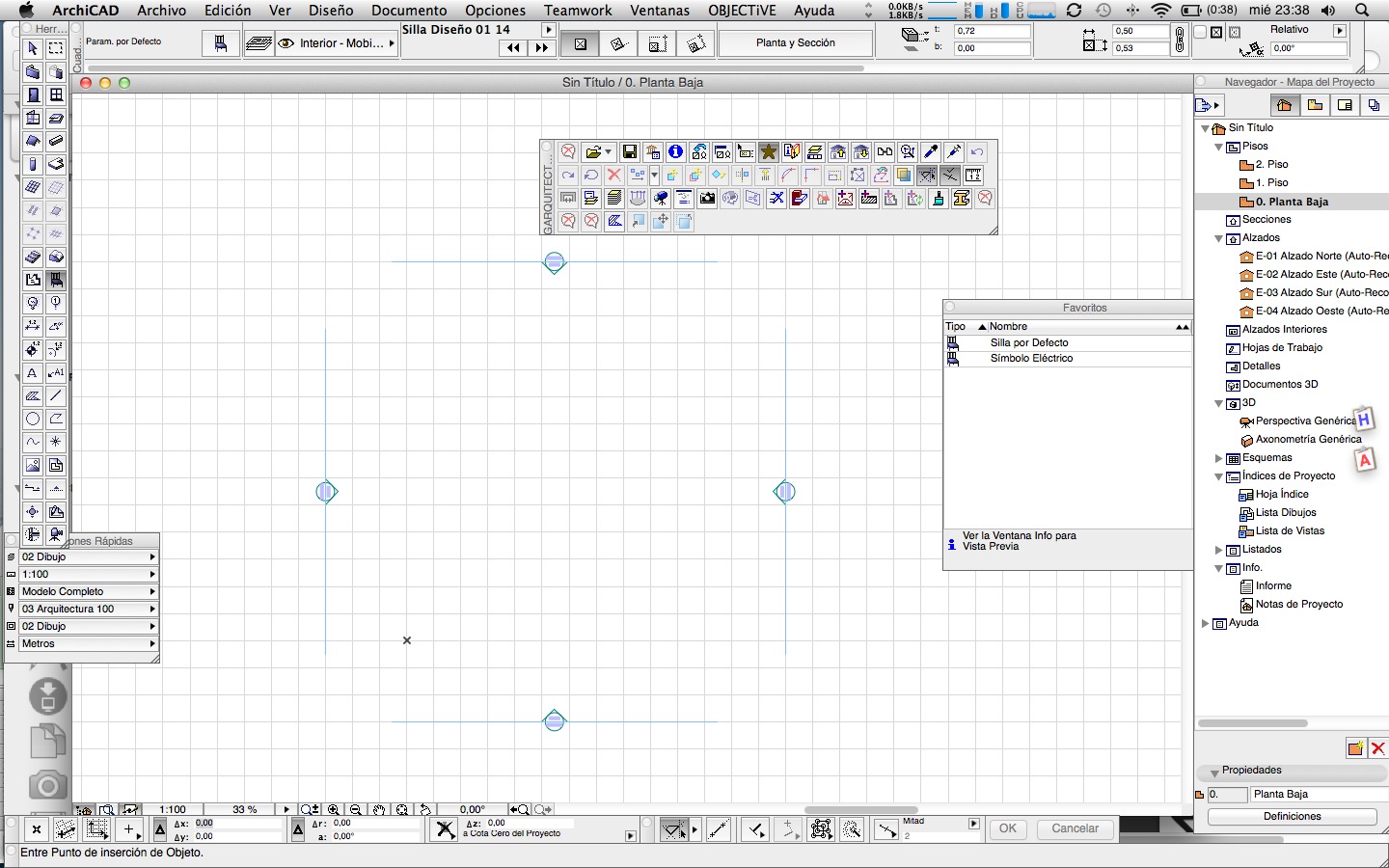The image size is (1389, 868).
Task: Select the Arrow selection tool
Action: (33, 48)
